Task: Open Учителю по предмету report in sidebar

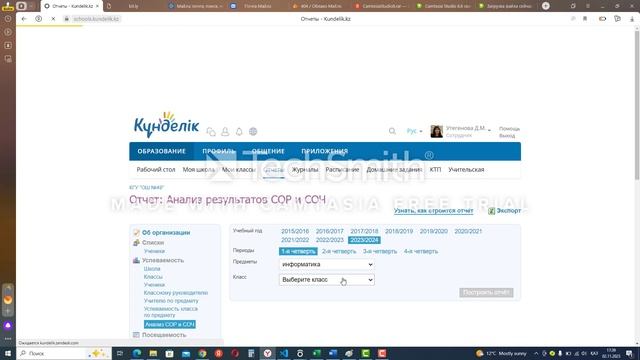Action: coord(171,301)
